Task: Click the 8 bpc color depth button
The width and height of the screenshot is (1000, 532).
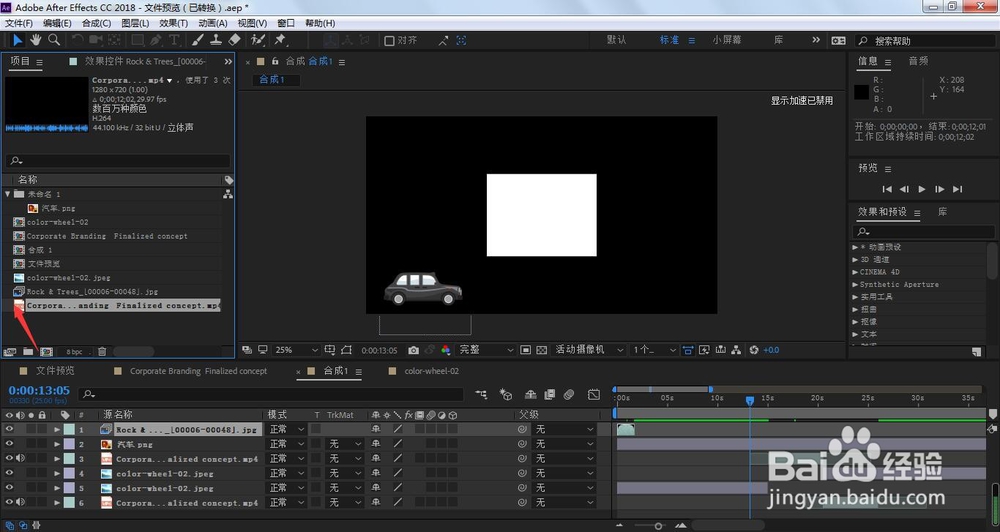Action: (75, 351)
